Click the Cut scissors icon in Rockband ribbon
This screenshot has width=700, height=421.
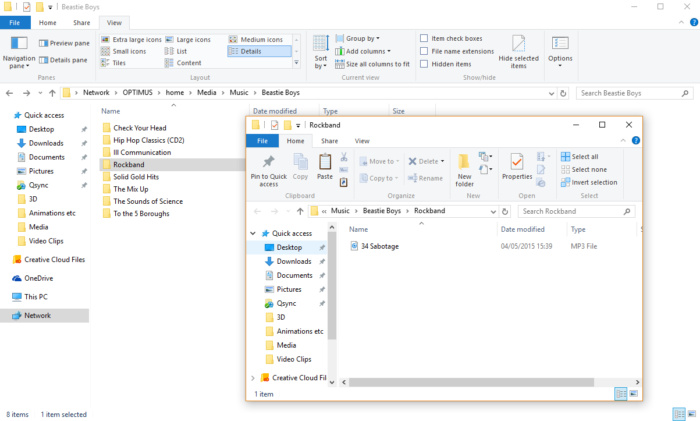tap(344, 157)
